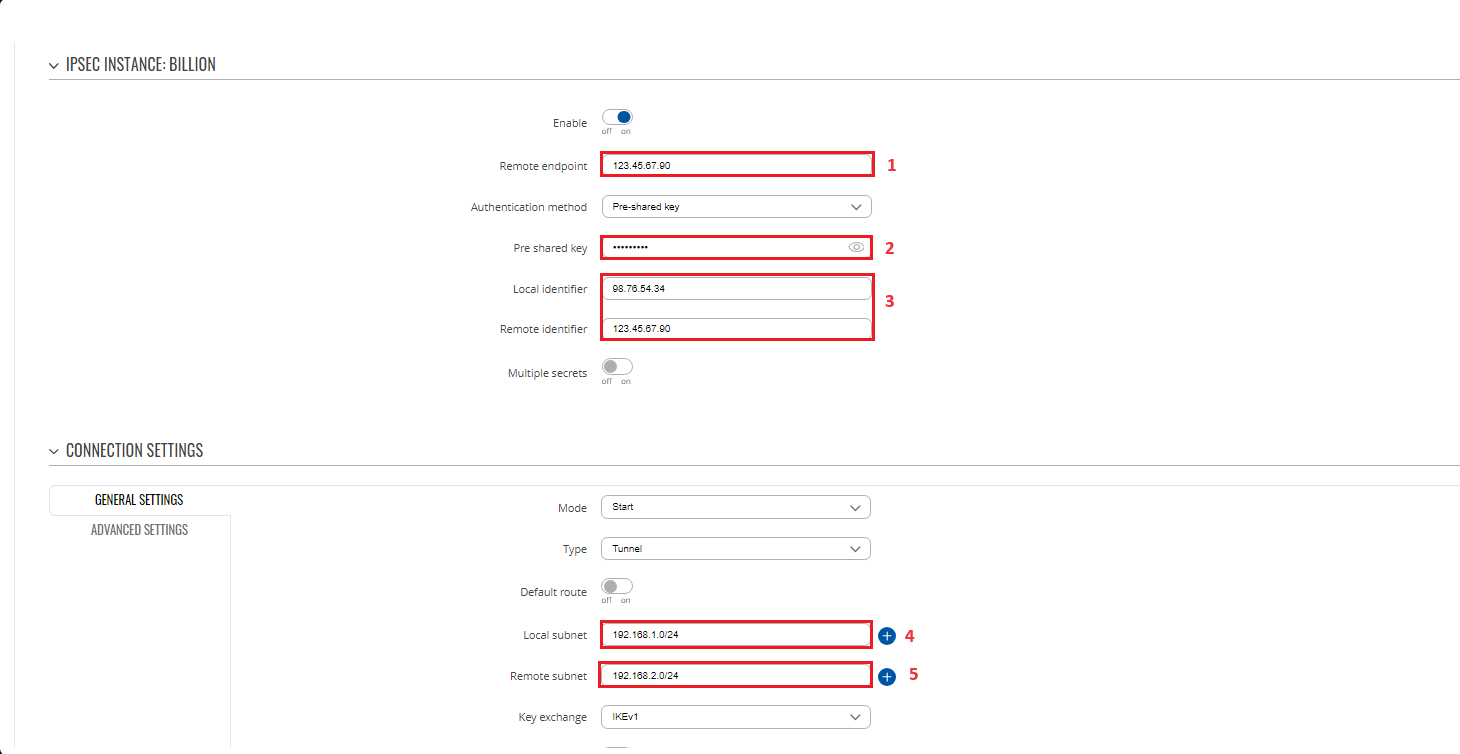Viewport: 1460px width, 754px height.
Task: Open the Key exchange dropdown
Action: pyautogui.click(x=736, y=717)
